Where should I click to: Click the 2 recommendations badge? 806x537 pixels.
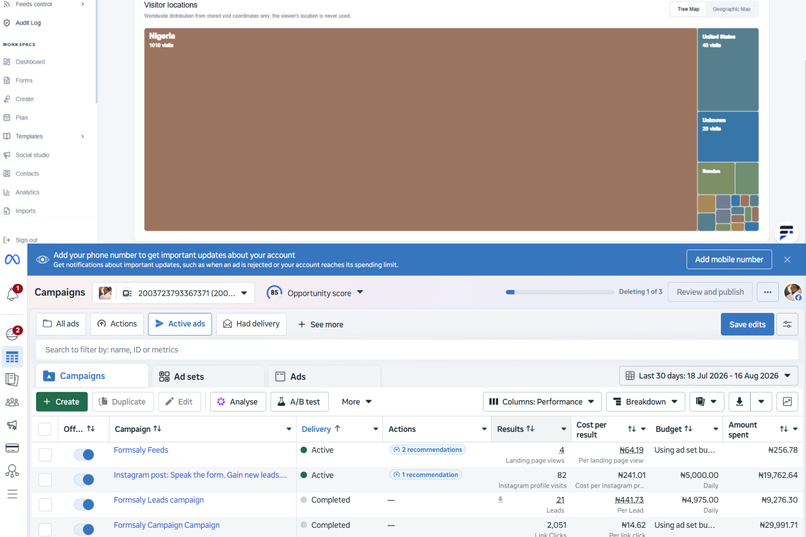[428, 450]
